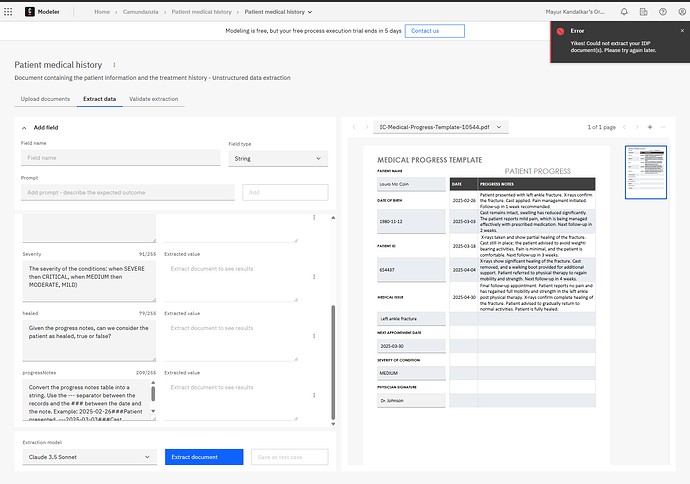
Task: Zoom out on the document preview
Action: (663, 127)
